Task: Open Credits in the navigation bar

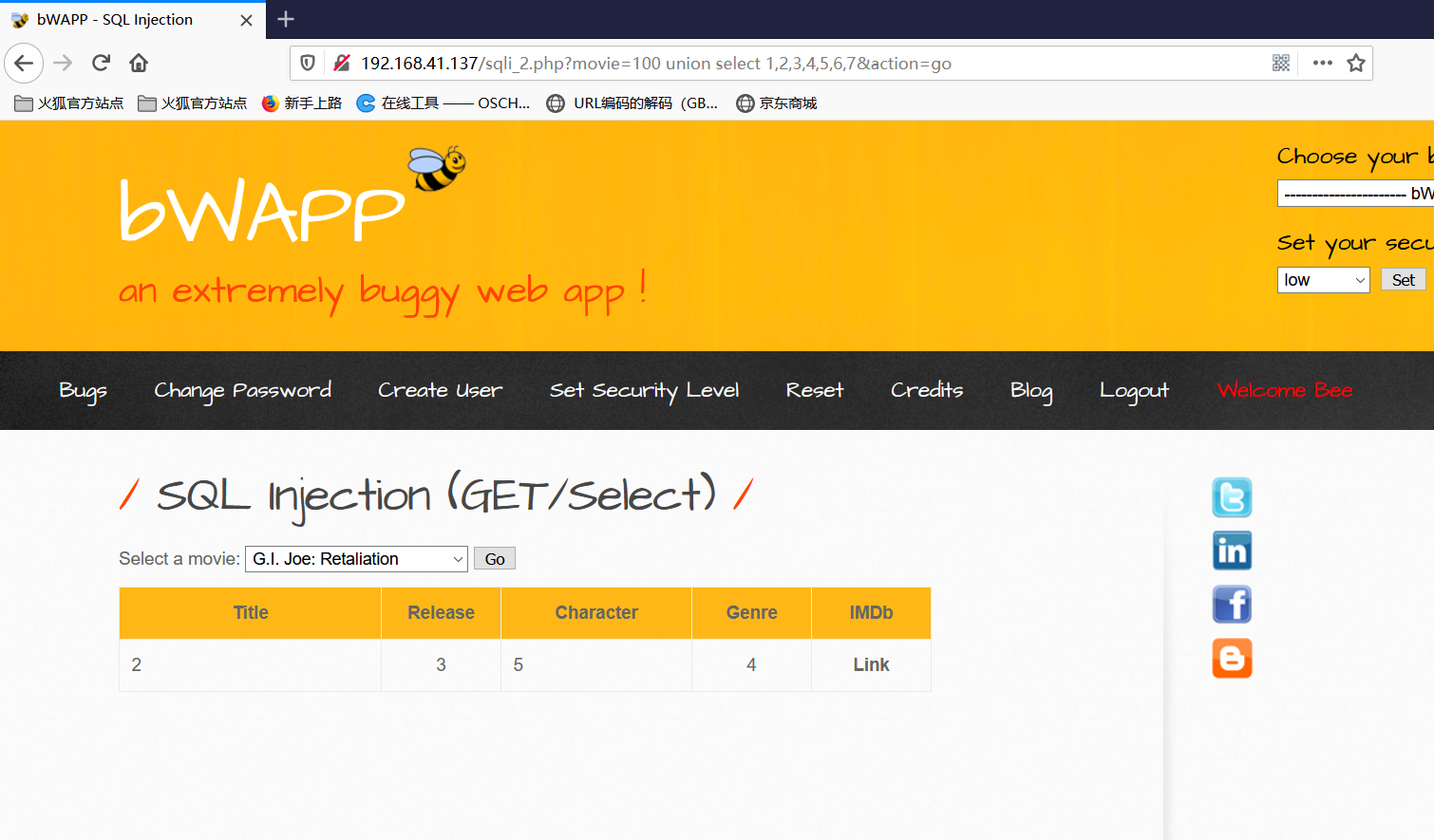Action: 927,390
